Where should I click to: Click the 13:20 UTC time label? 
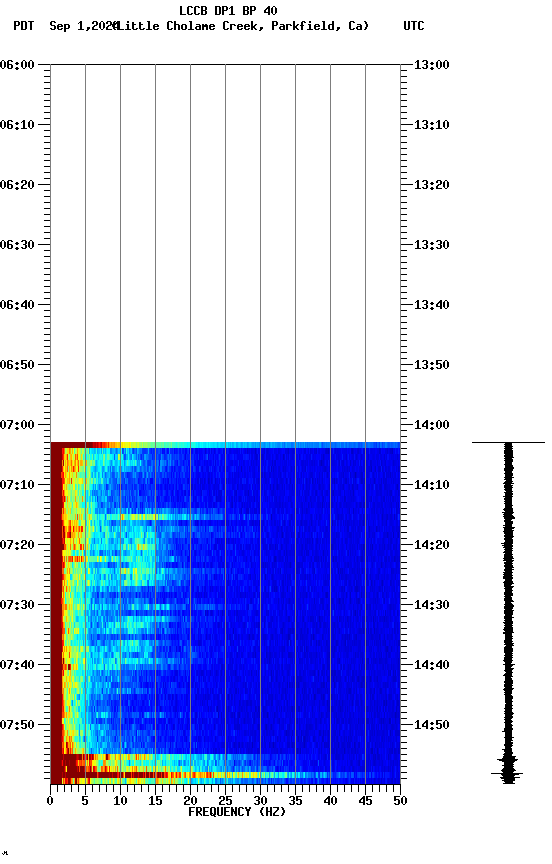pos(432,185)
